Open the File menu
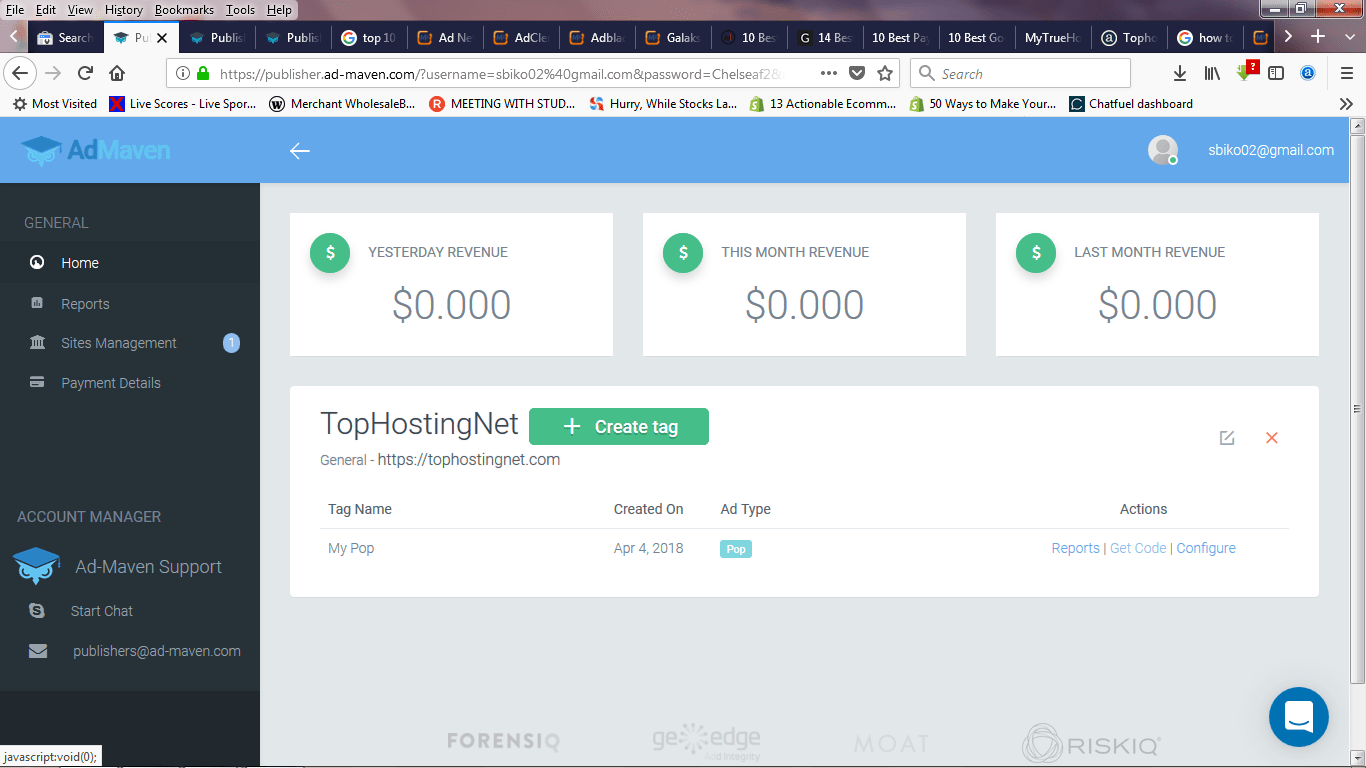Screen dimensions: 1366x768 [x=15, y=10]
